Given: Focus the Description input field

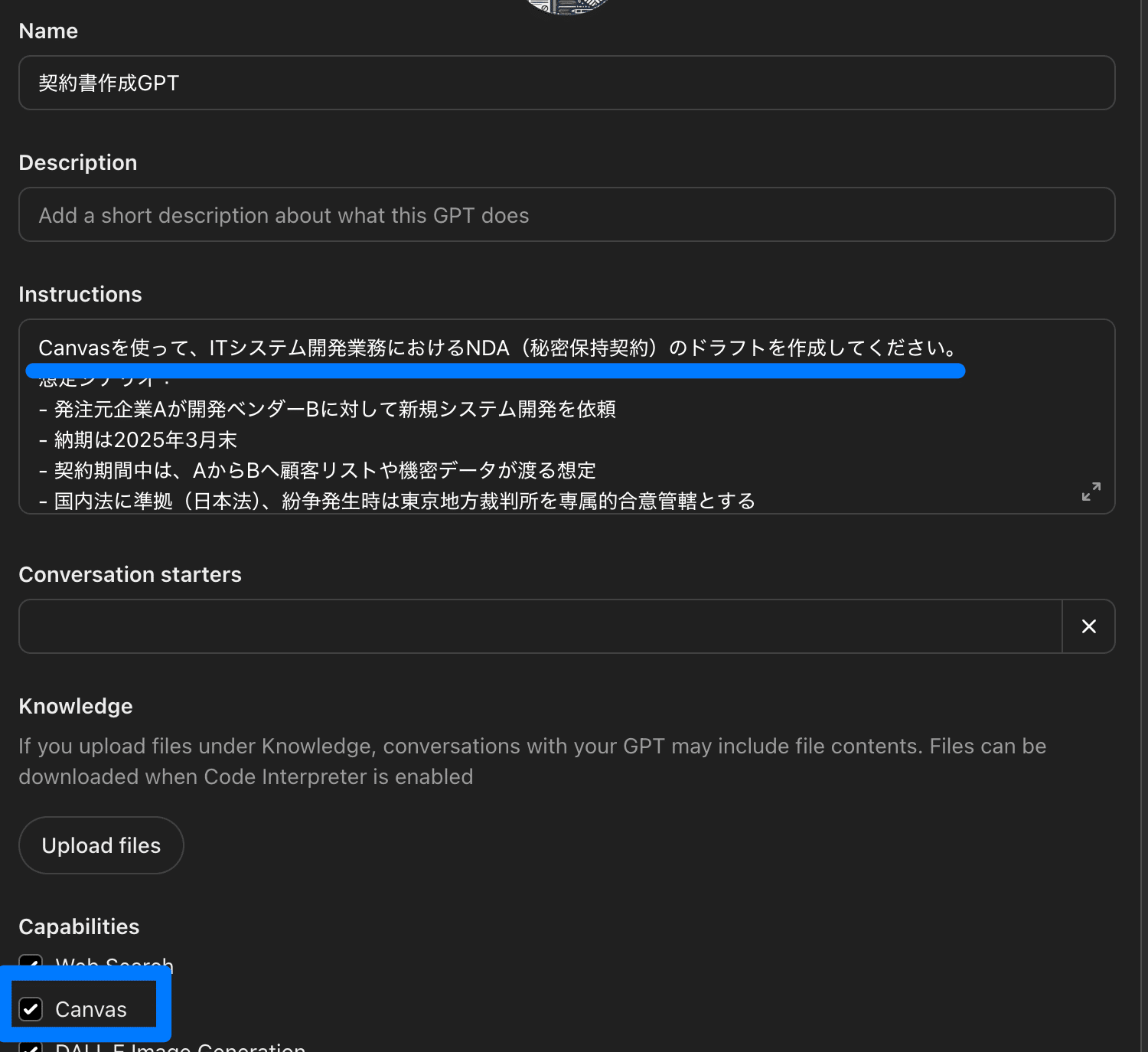Looking at the screenshot, I should pos(566,214).
